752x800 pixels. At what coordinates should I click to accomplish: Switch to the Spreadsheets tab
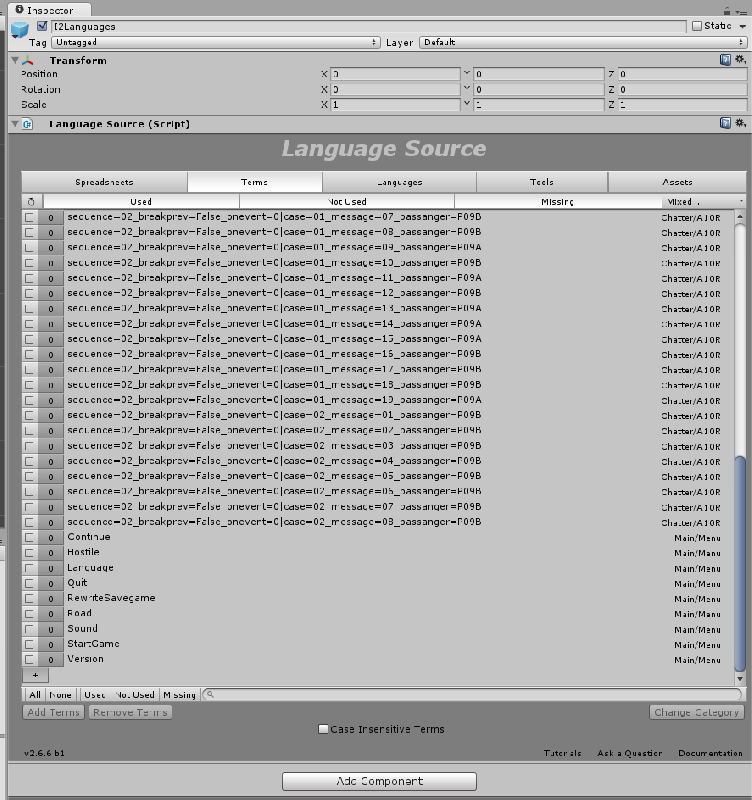104,182
